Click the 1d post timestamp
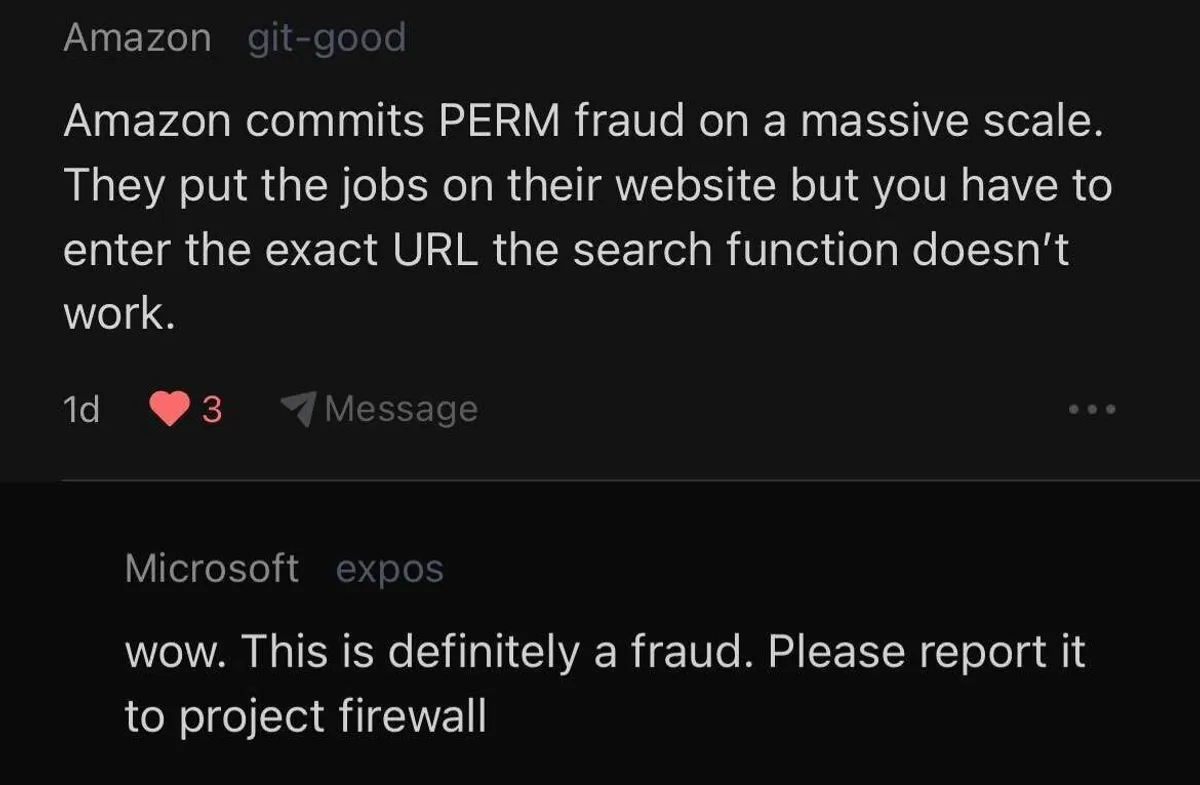This screenshot has height=785, width=1200. pyautogui.click(x=81, y=409)
